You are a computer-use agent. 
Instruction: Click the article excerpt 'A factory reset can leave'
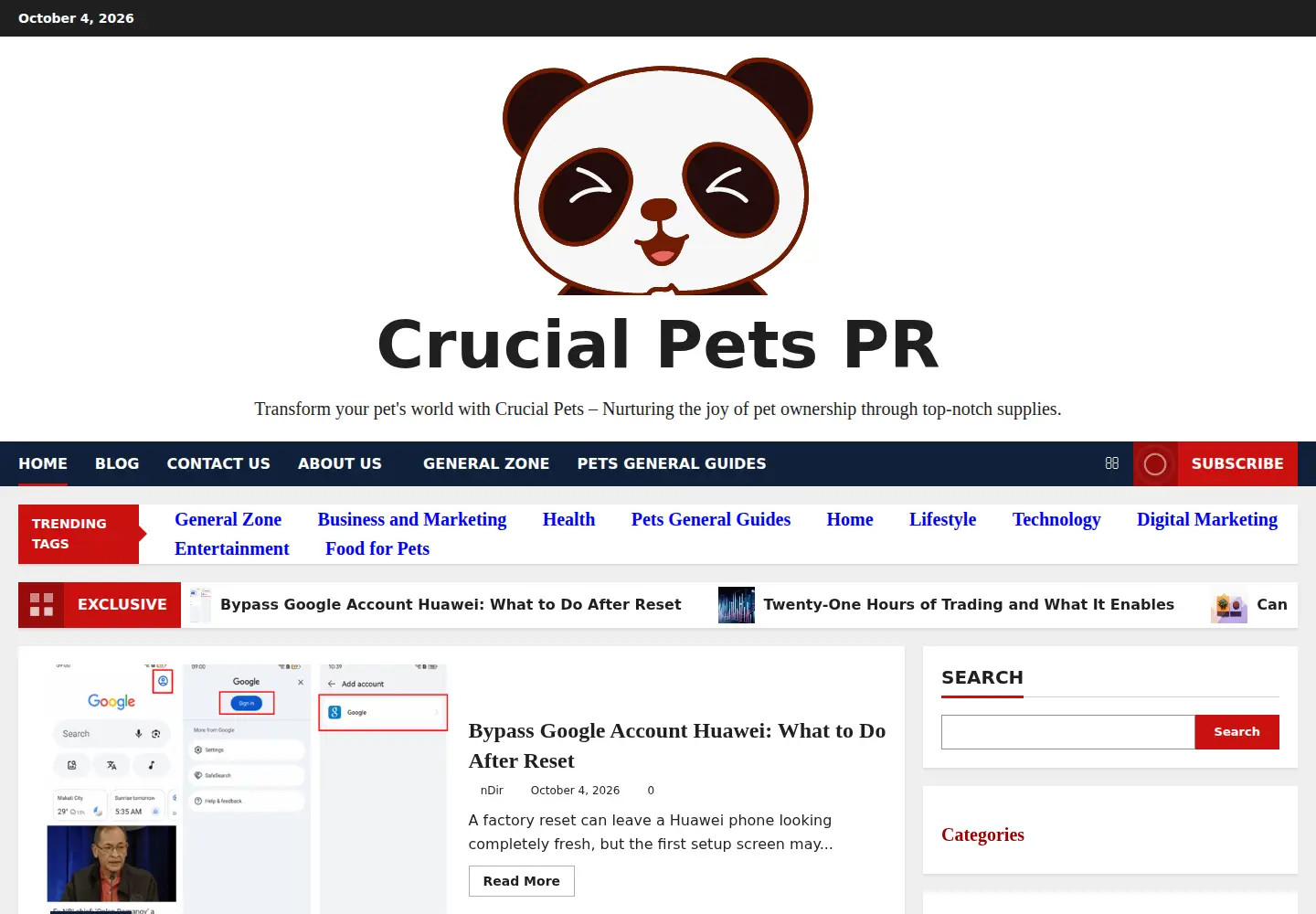(651, 832)
